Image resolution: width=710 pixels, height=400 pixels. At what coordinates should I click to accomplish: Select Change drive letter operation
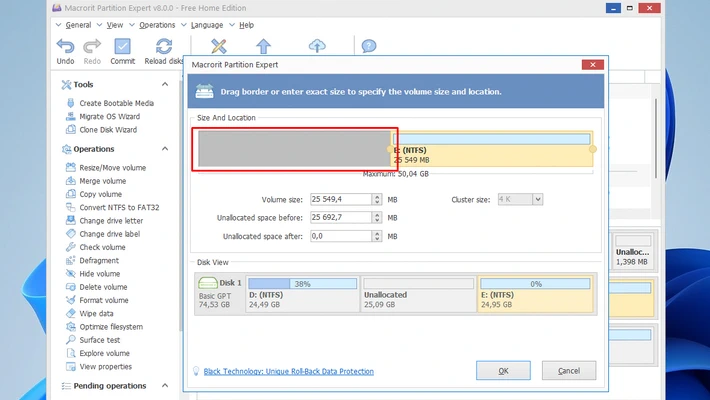pos(105,221)
